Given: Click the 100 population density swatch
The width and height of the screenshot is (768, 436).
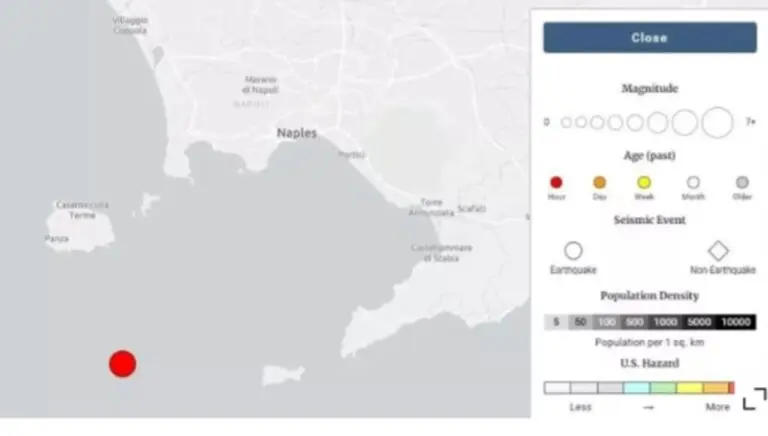Looking at the screenshot, I should 607,322.
